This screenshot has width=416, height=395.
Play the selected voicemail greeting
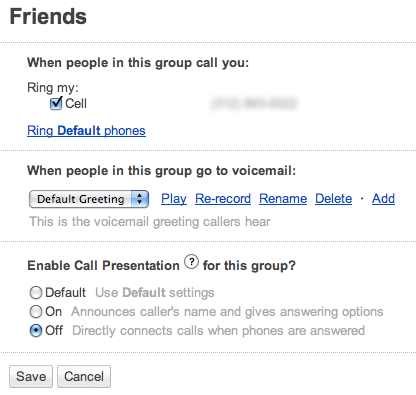click(174, 199)
